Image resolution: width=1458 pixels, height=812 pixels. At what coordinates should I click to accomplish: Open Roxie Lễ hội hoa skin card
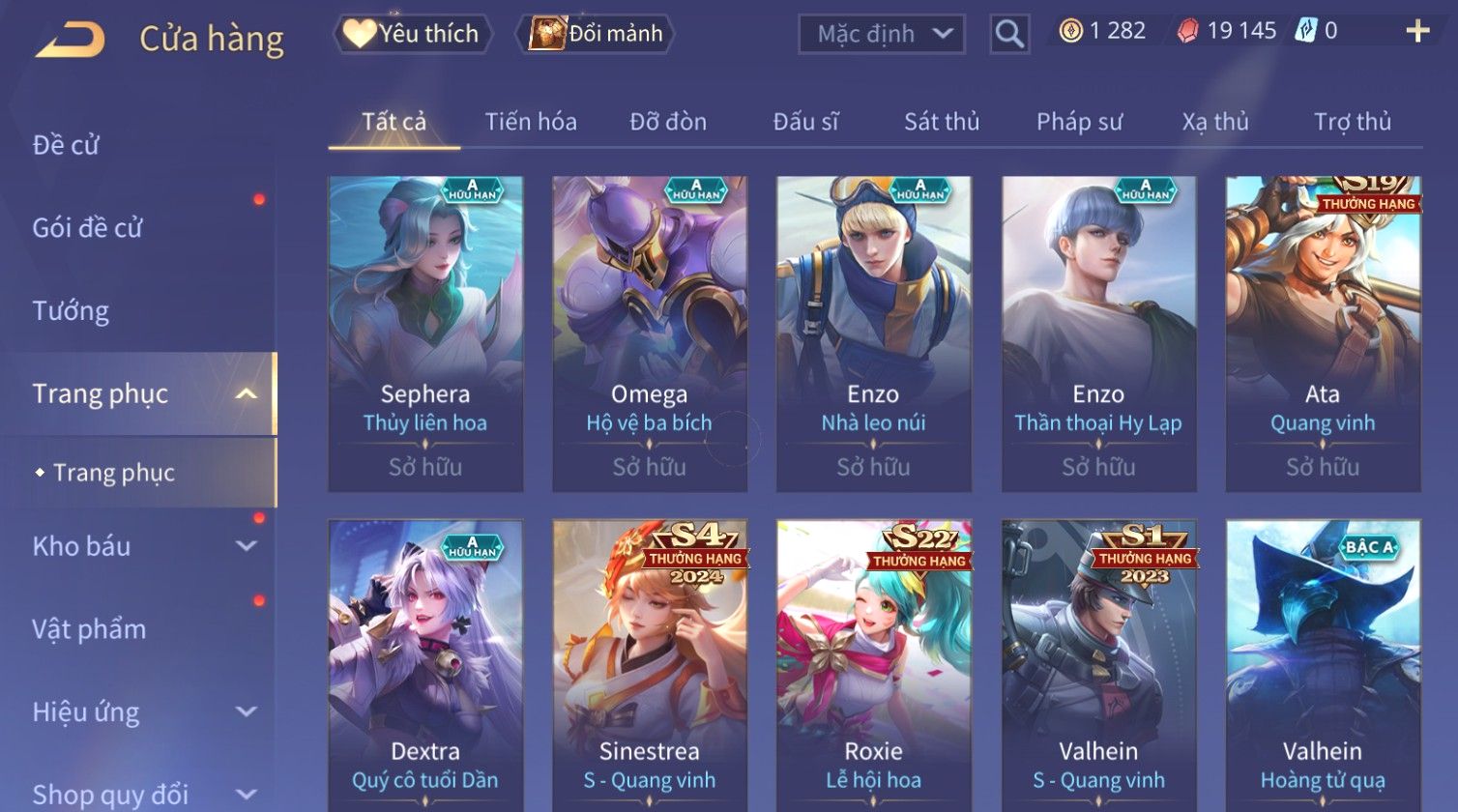tap(874, 666)
